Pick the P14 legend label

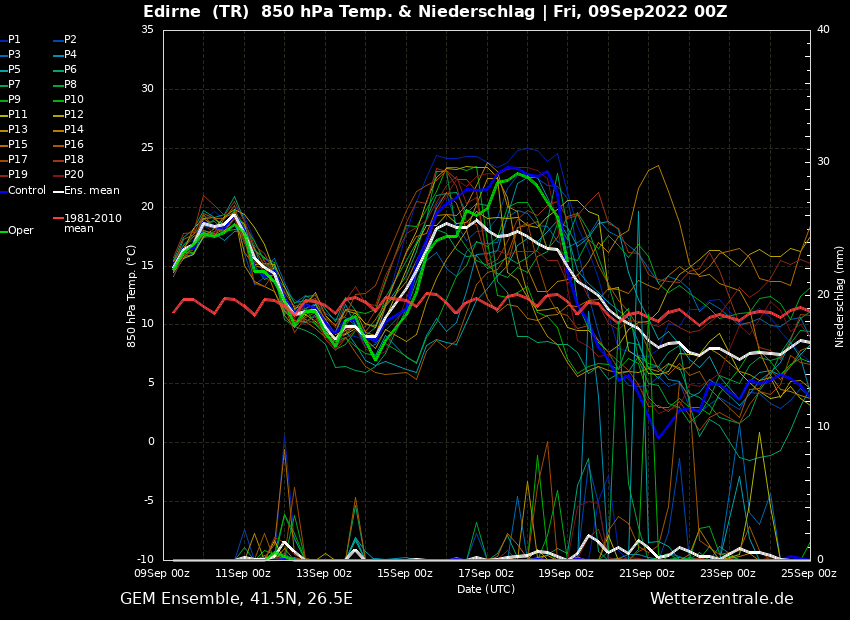(x=74, y=130)
